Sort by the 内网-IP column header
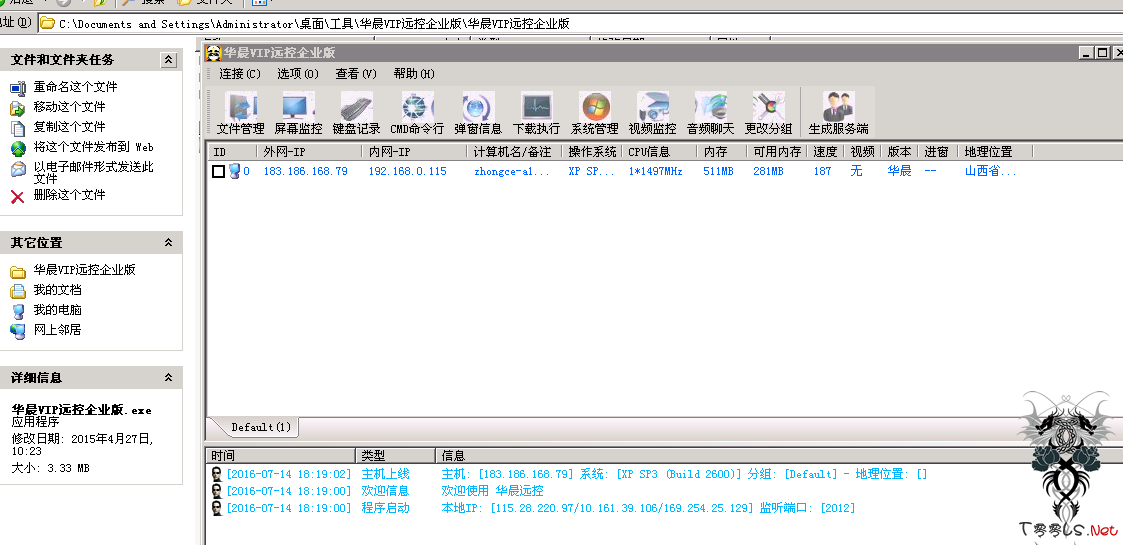Viewport: 1123px width, 545px height. pyautogui.click(x=415, y=152)
